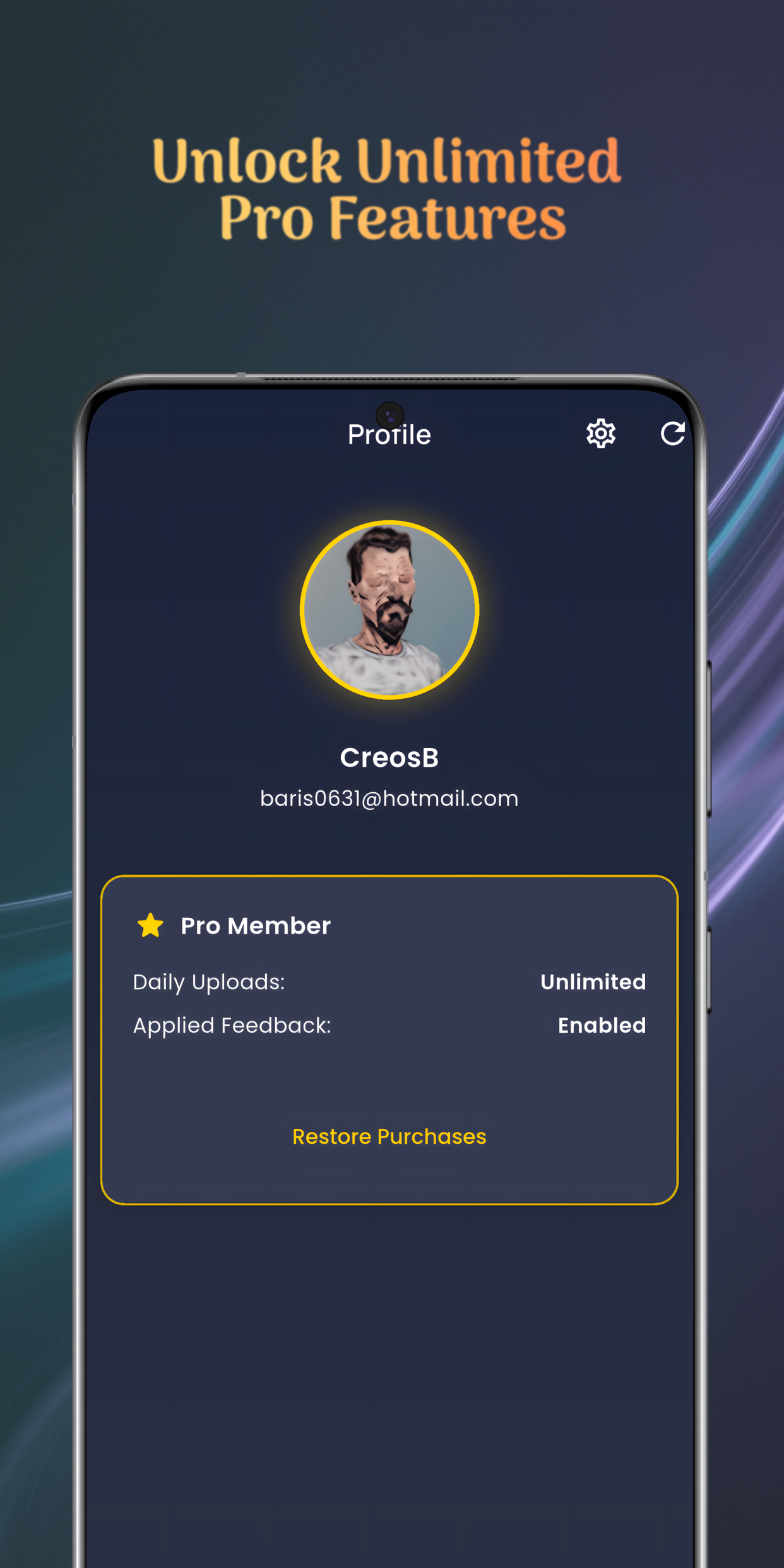
Task: Click the phone's lower side power button
Action: (x=710, y=970)
